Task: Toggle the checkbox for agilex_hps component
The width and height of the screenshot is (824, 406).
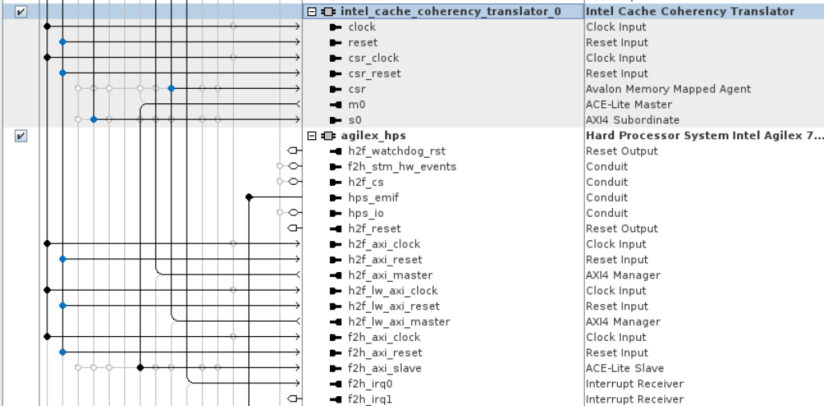Action: coord(21,136)
